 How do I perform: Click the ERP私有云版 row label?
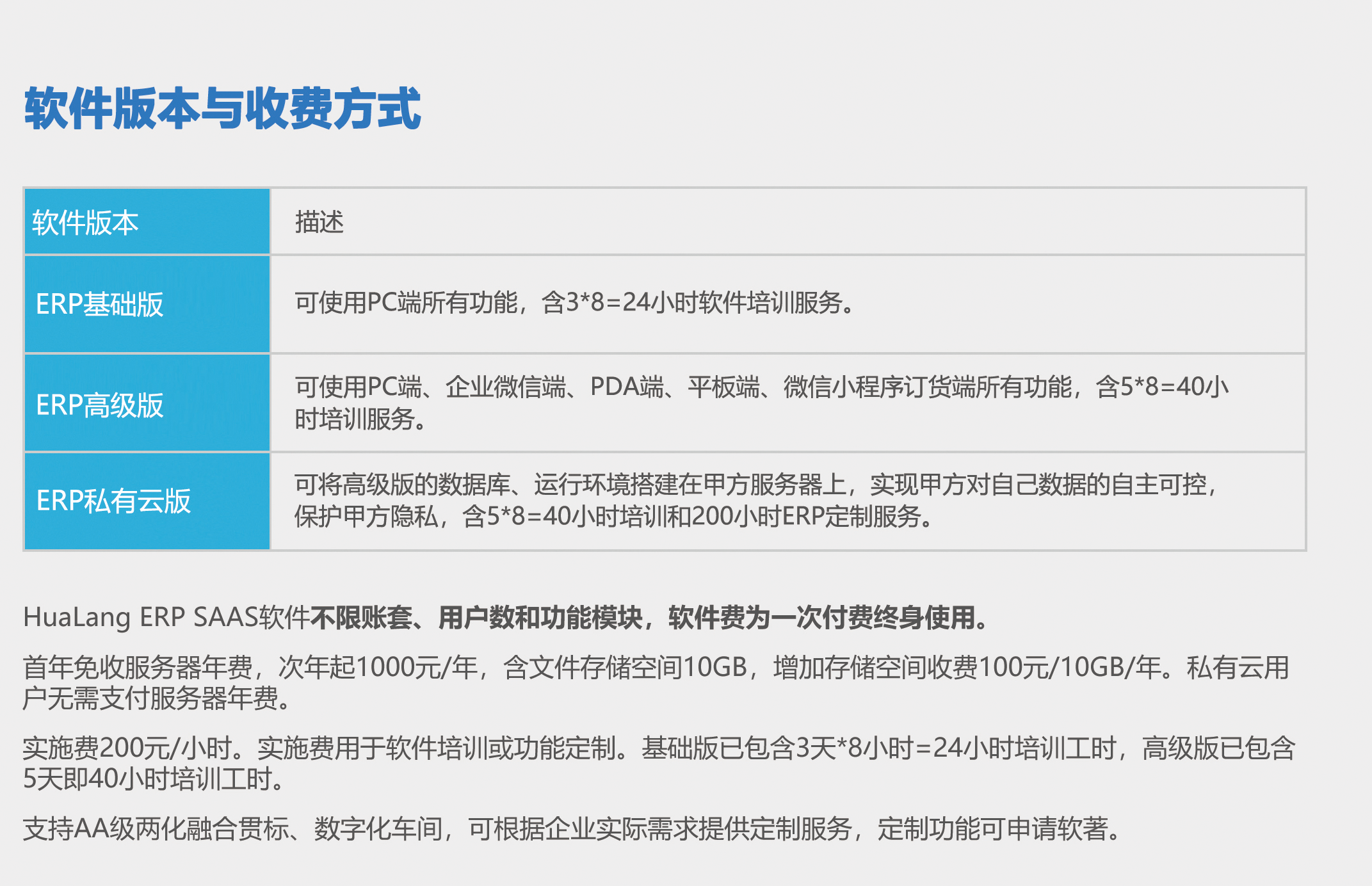pos(113,501)
